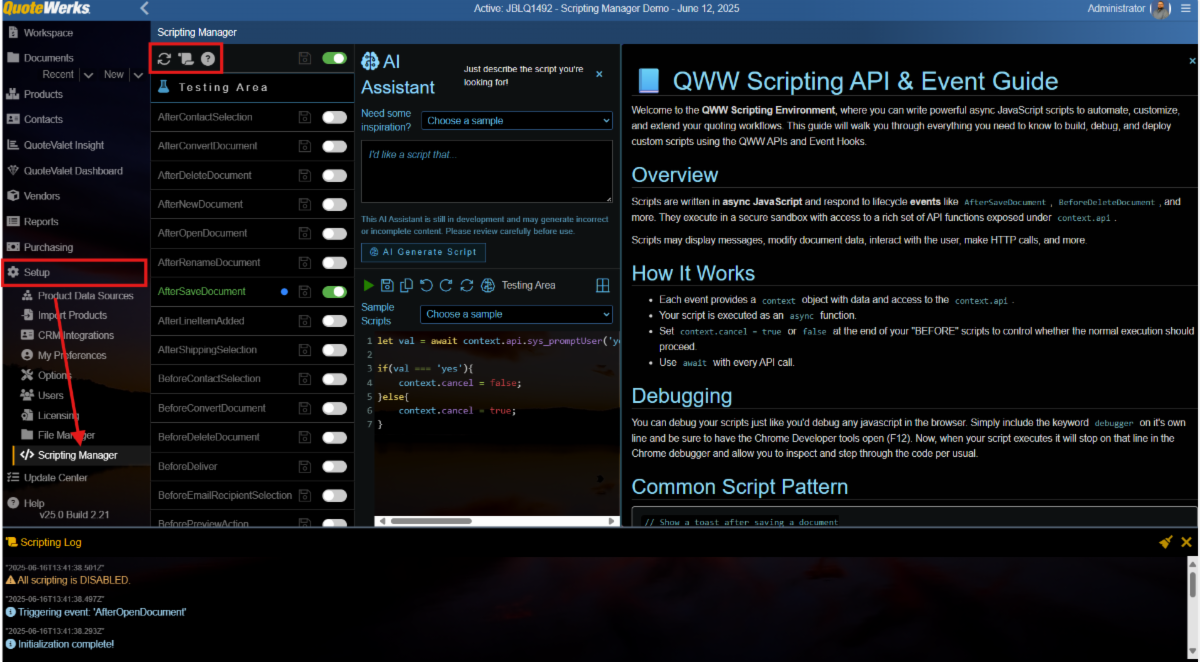Select the BeforeDeleteDocument event script
1200x662 pixels.
(208, 437)
